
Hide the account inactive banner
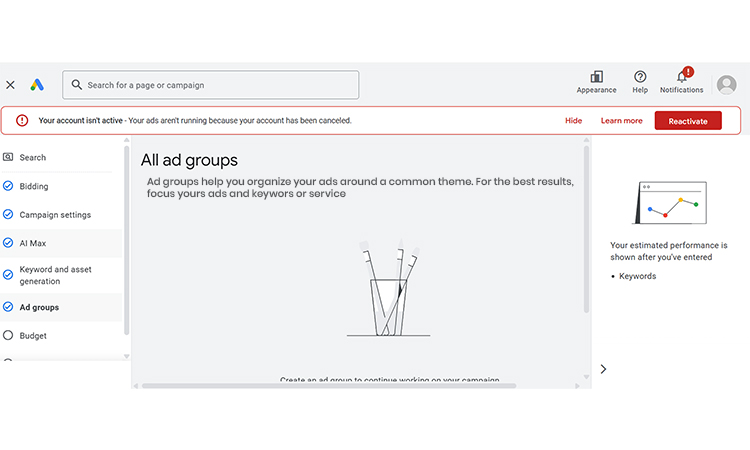[x=574, y=121]
